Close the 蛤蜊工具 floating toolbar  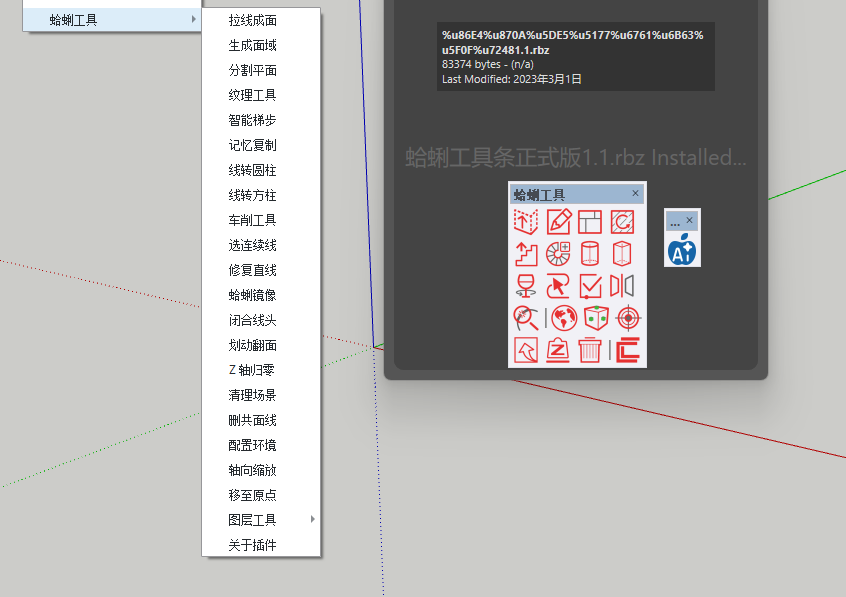pyautogui.click(x=635, y=194)
